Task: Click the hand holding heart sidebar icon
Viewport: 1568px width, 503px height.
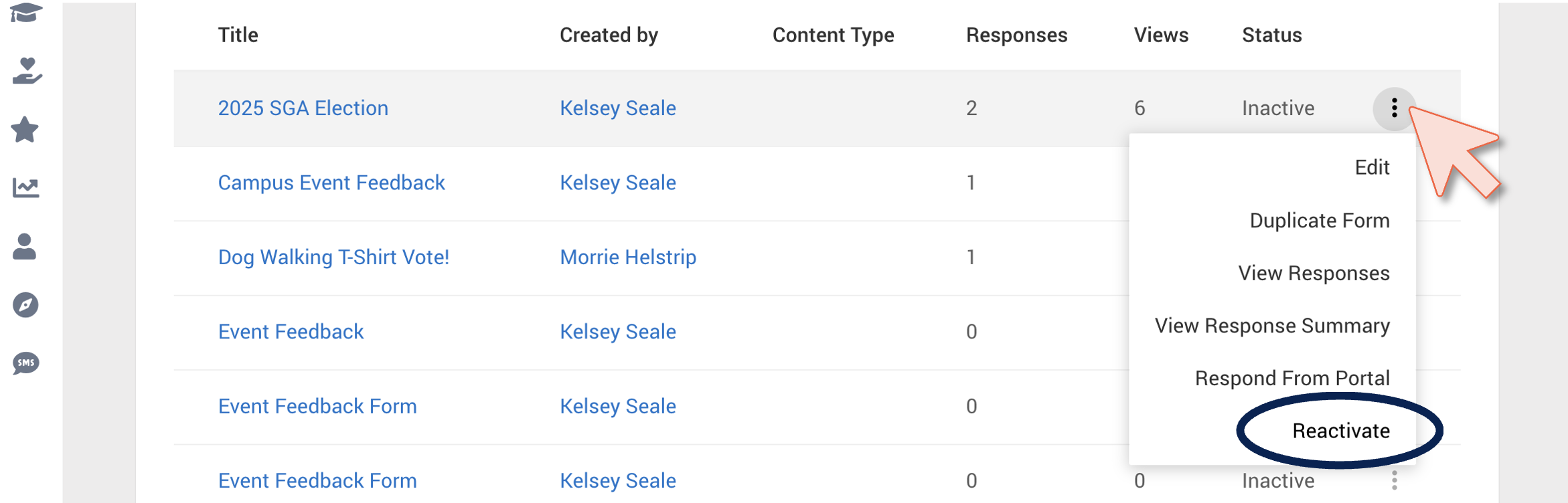Action: [x=27, y=71]
